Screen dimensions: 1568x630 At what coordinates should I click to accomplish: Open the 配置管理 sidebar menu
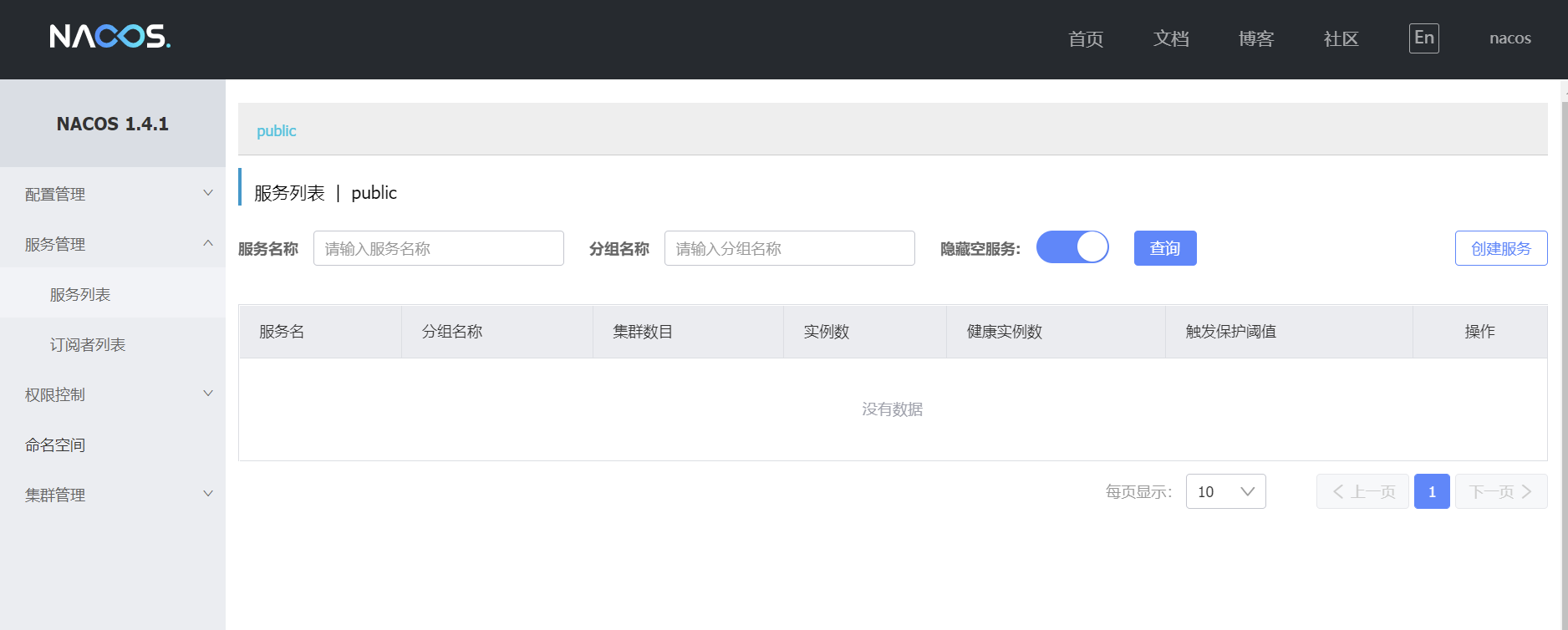[x=113, y=194]
